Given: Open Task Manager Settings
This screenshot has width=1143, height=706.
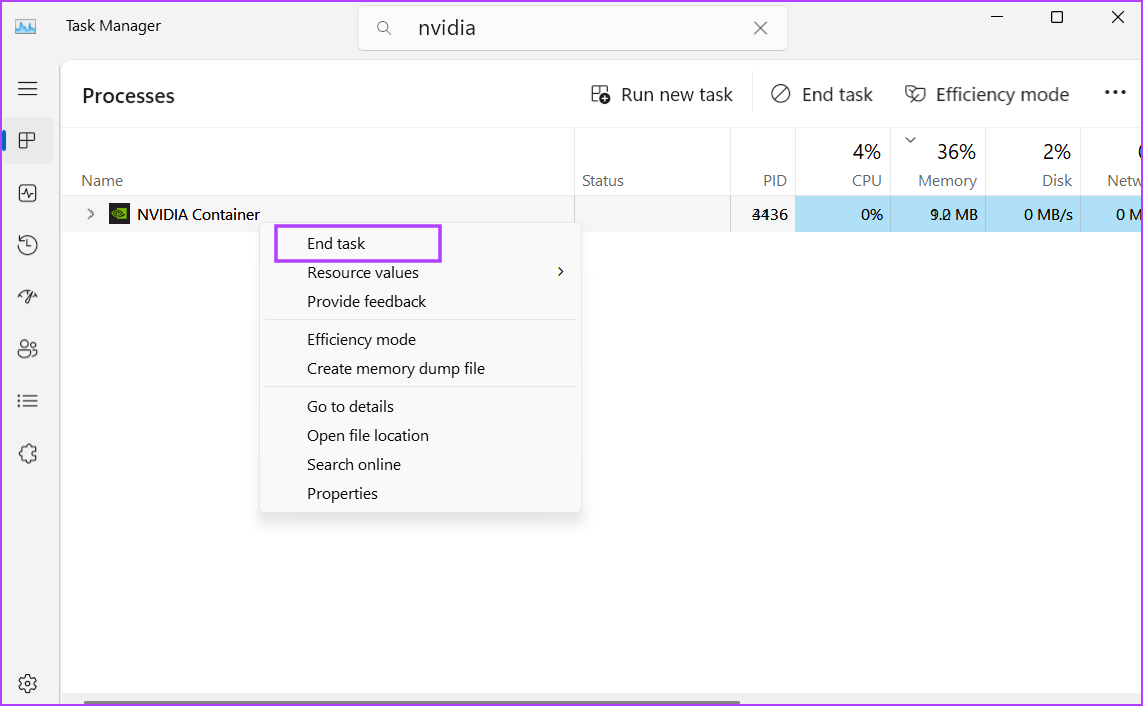Looking at the screenshot, I should (28, 683).
